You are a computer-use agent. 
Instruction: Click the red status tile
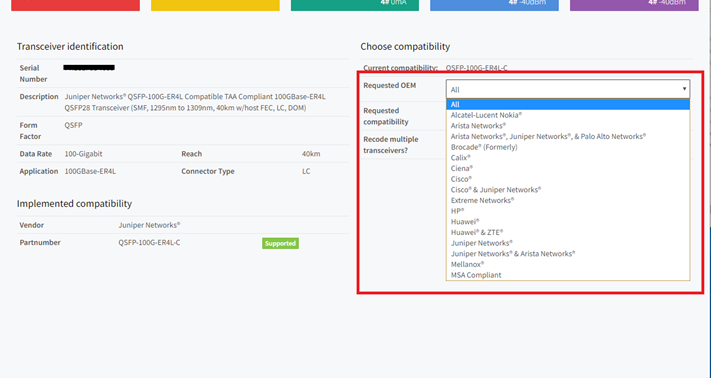pyautogui.click(x=75, y=5)
